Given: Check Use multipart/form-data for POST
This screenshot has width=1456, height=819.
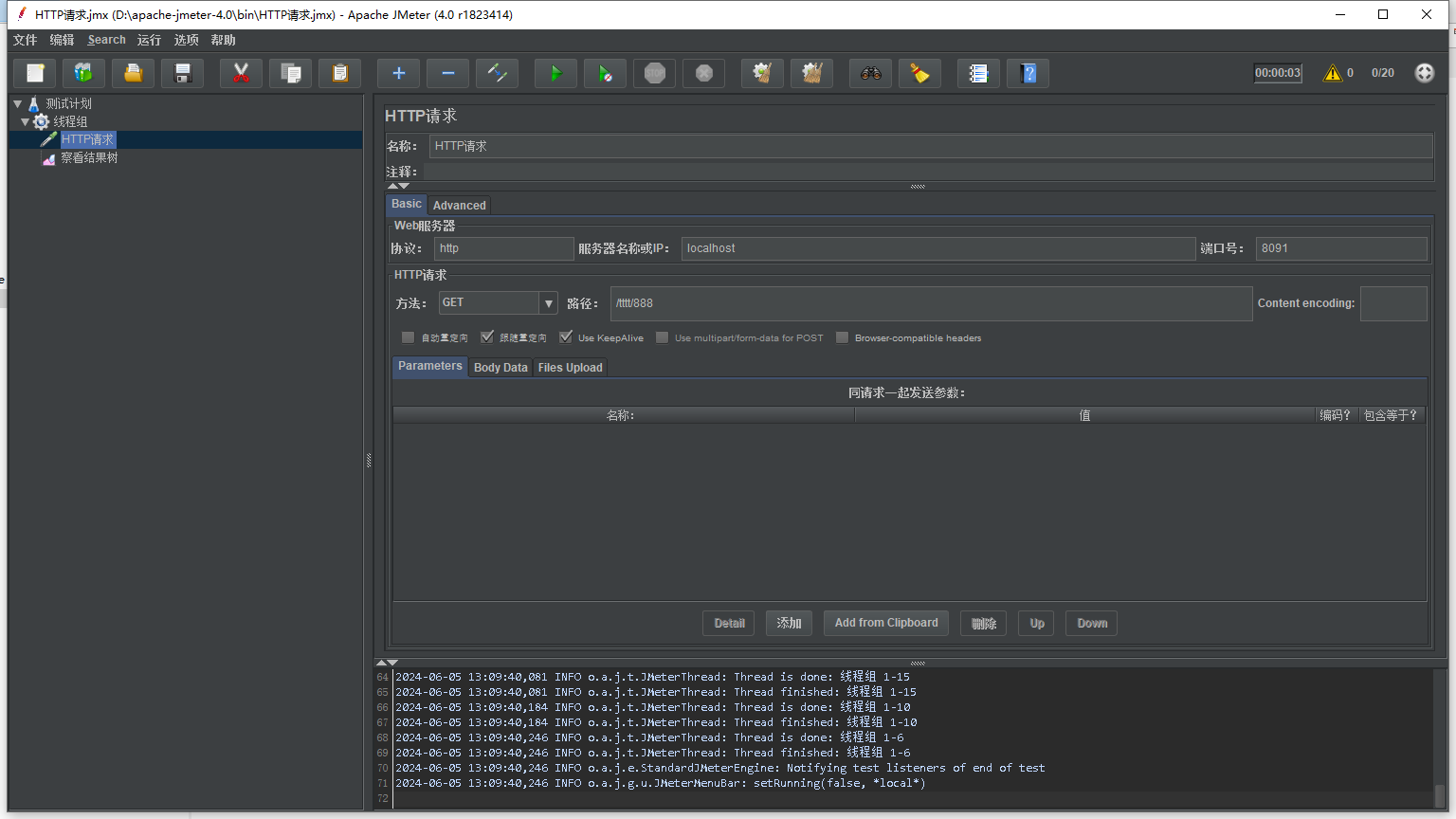Looking at the screenshot, I should [662, 337].
